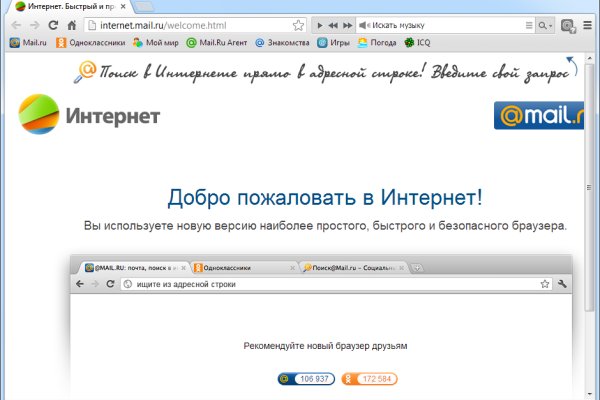Open Знакомства bookmark

click(x=283, y=43)
